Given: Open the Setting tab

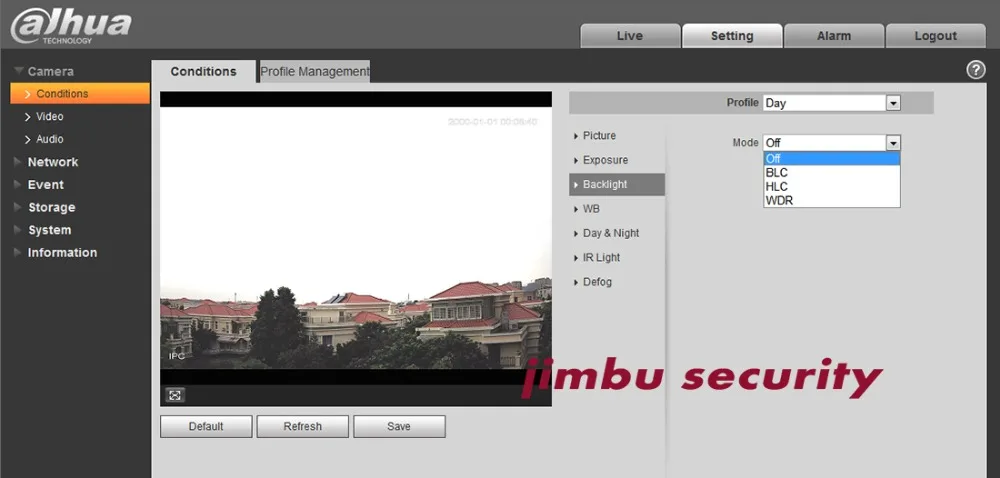Looking at the screenshot, I should pyautogui.click(x=732, y=36).
